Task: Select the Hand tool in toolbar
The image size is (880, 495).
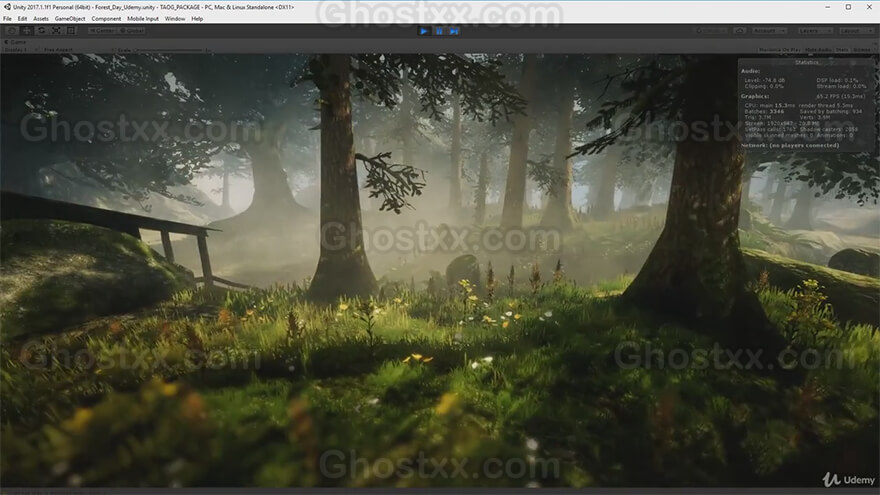Action: [x=11, y=30]
